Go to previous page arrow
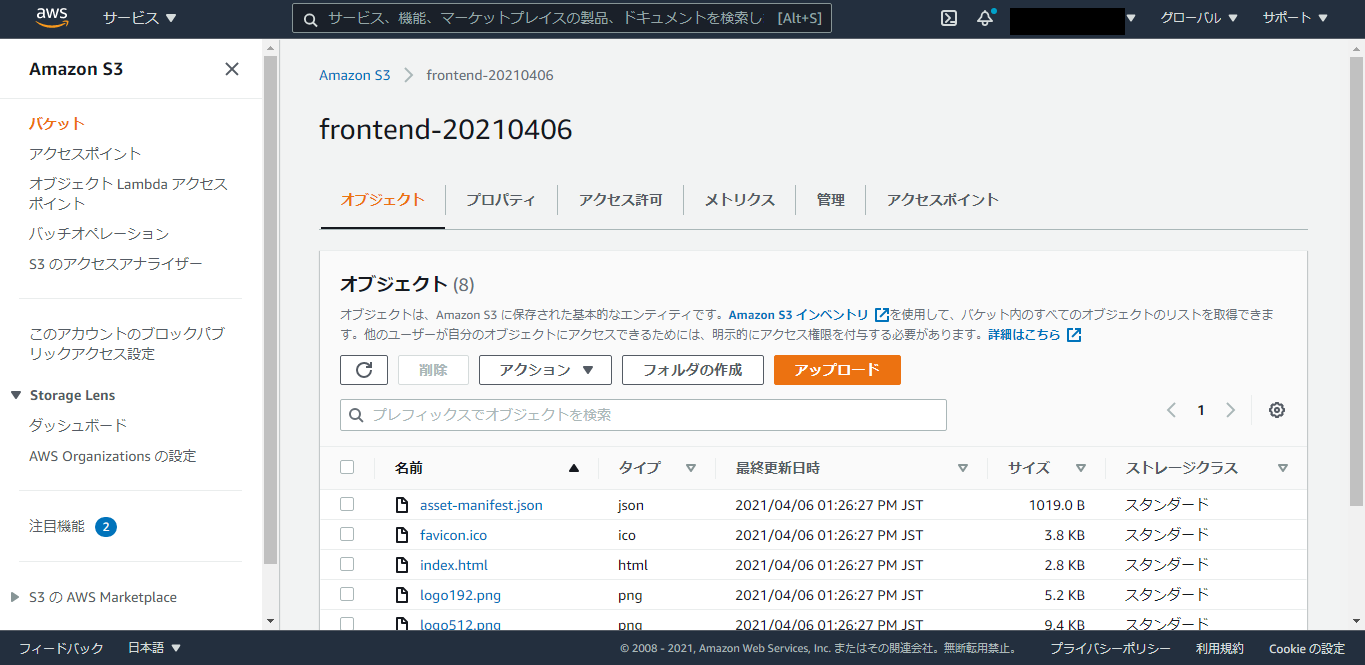 pos(1172,410)
